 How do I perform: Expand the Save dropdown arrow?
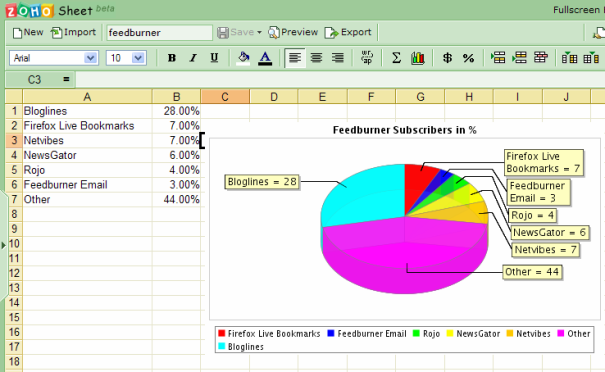coord(259,32)
